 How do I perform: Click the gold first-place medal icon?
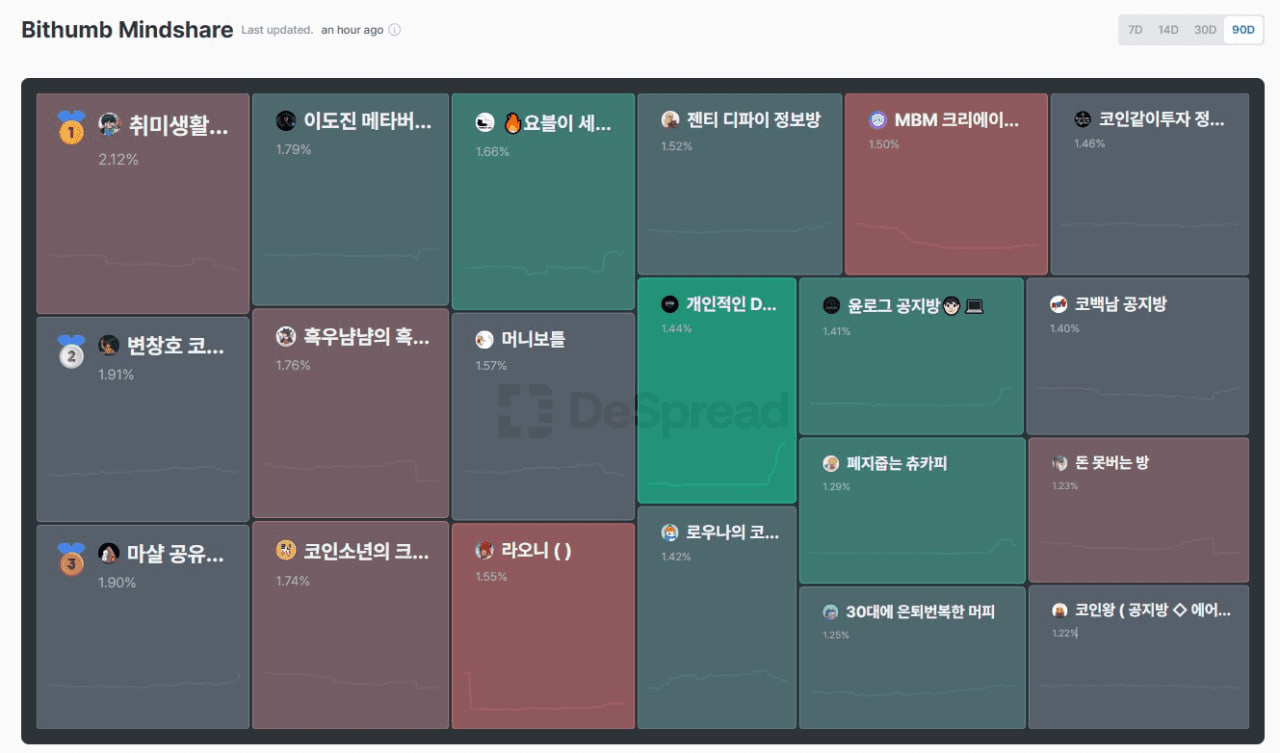tap(71, 127)
